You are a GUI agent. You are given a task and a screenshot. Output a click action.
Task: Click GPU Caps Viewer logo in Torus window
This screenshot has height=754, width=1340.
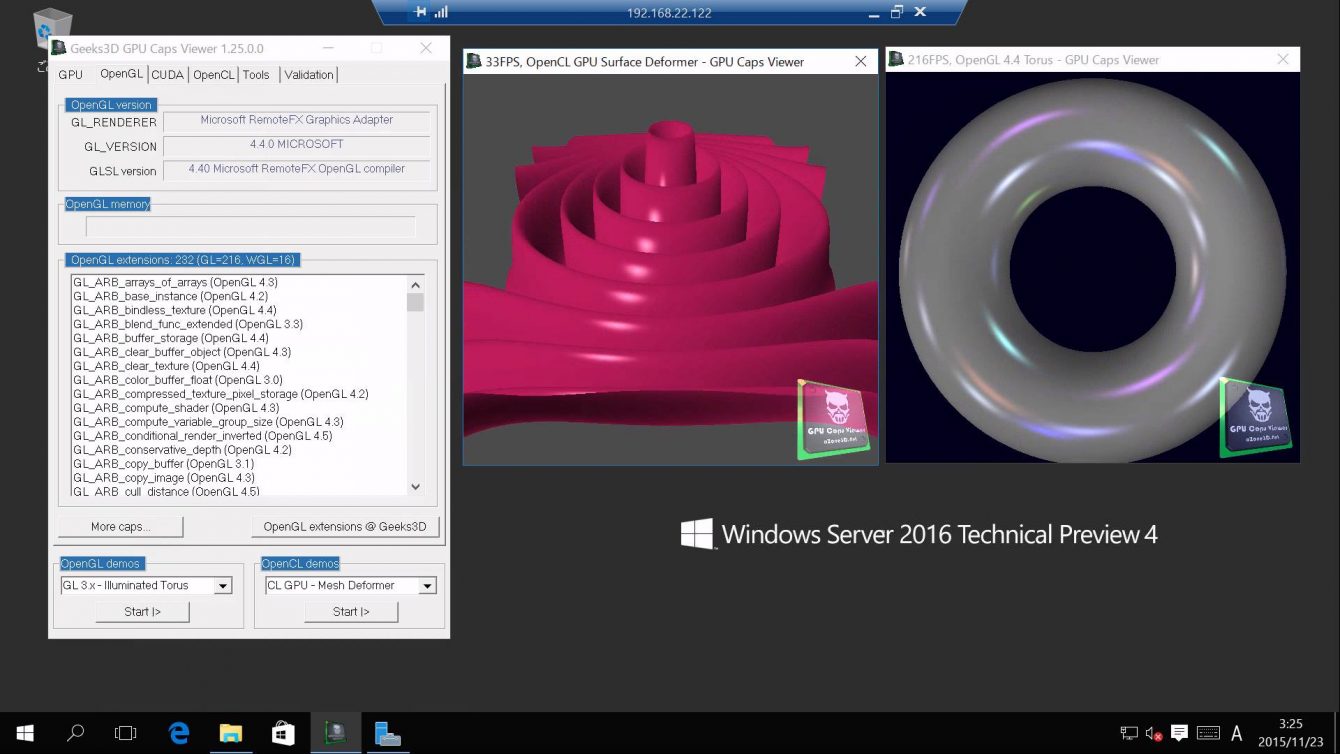pyautogui.click(x=1256, y=417)
